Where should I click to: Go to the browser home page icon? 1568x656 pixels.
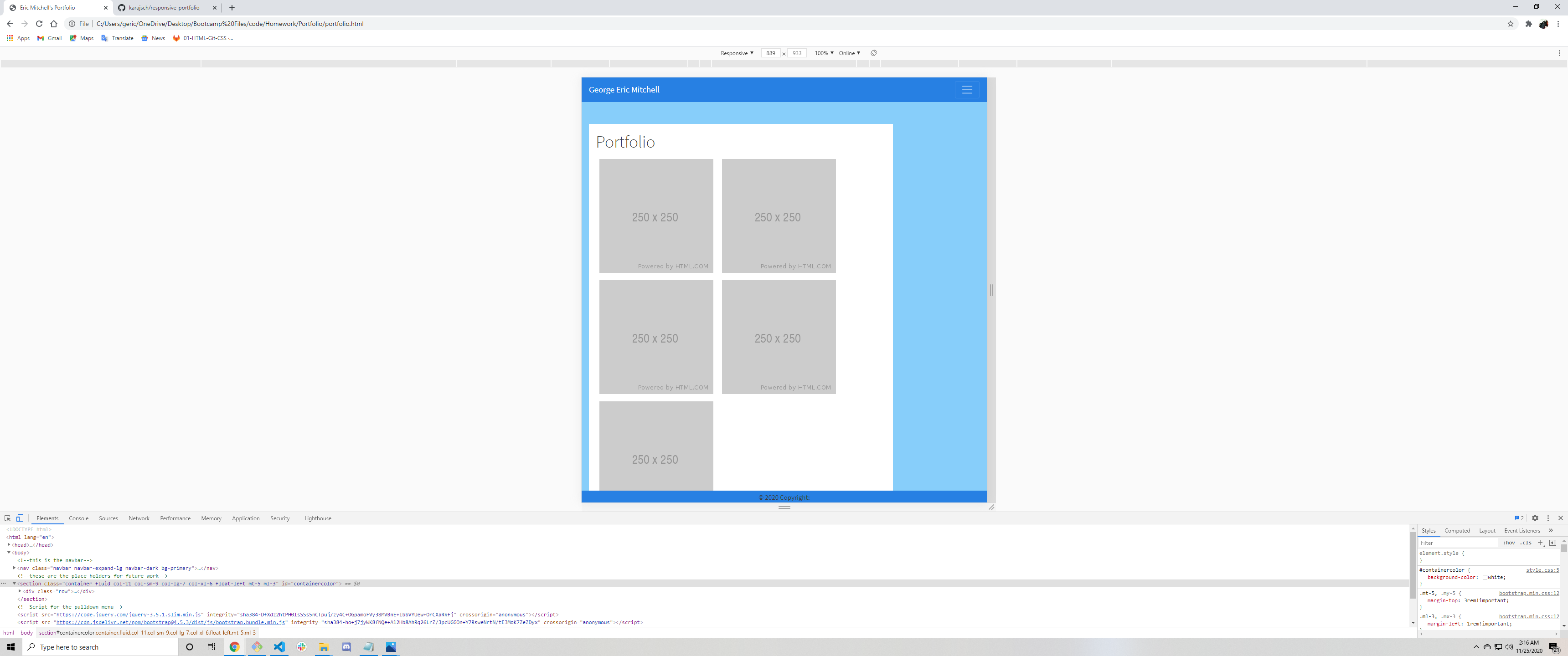[54, 24]
